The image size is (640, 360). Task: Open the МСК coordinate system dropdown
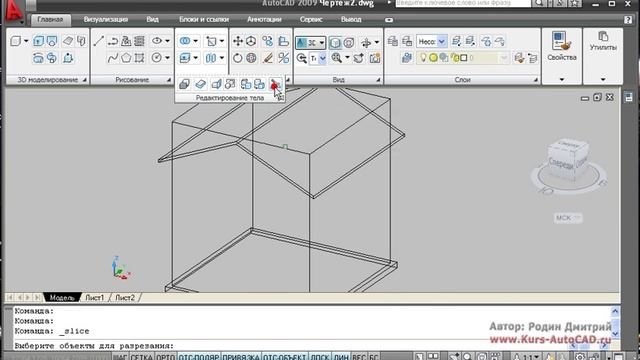coord(568,218)
